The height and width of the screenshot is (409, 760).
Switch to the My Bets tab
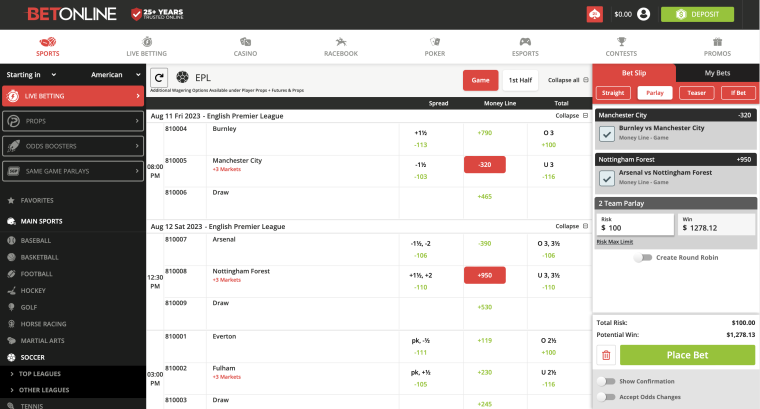click(717, 73)
